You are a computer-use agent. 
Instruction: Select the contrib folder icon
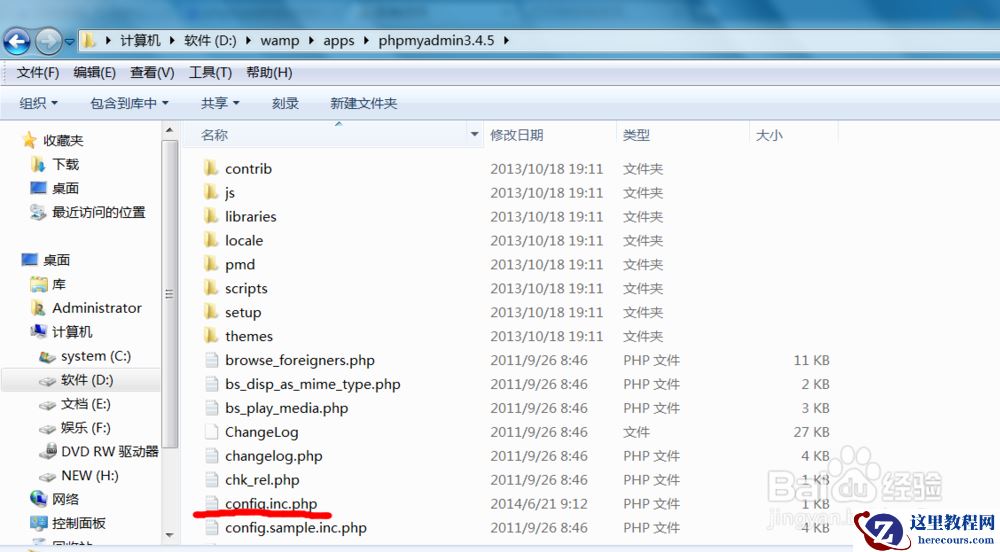click(x=211, y=168)
